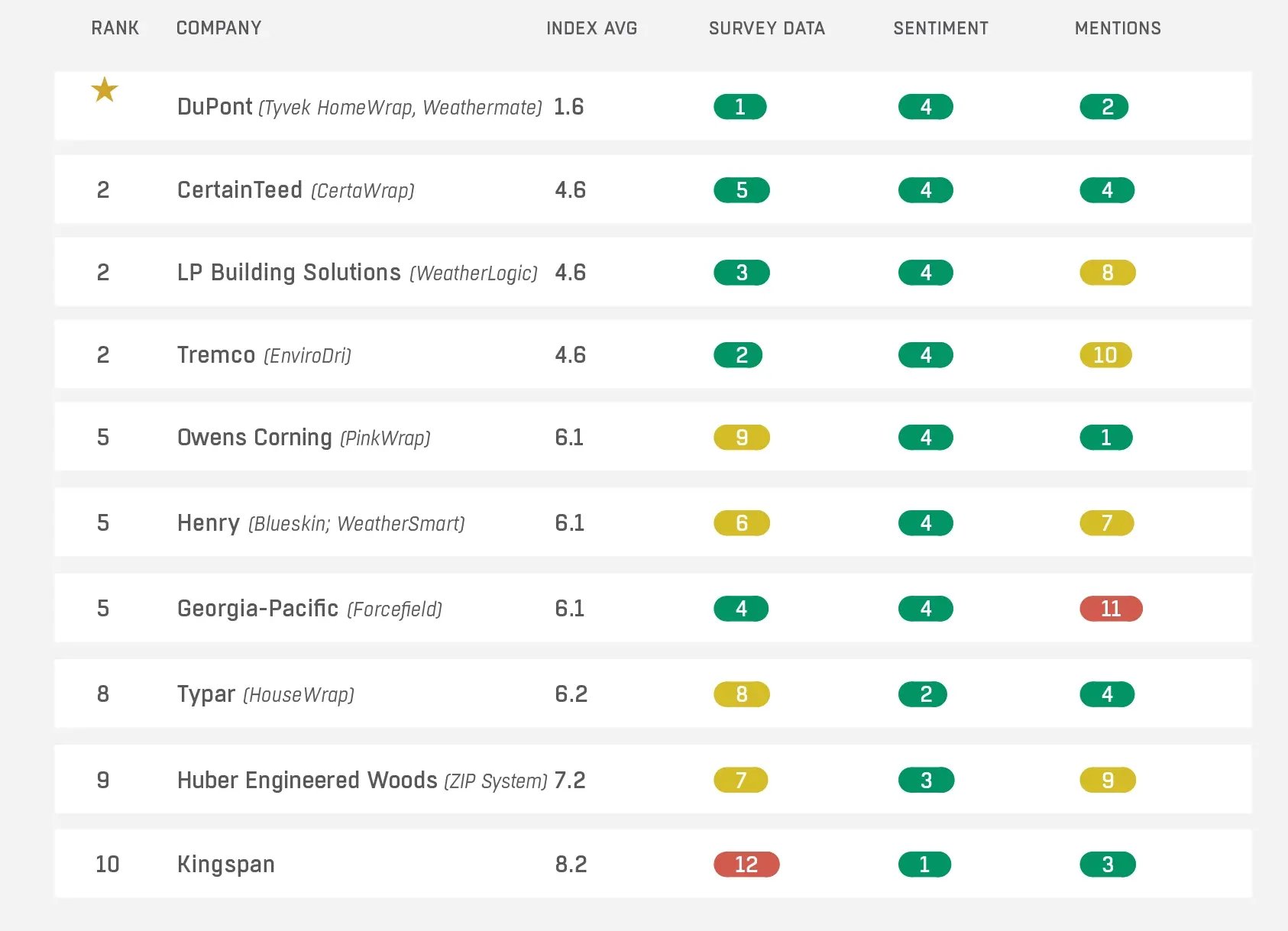
Task: Open the LP Building Solutions entry
Action: tap(289, 272)
